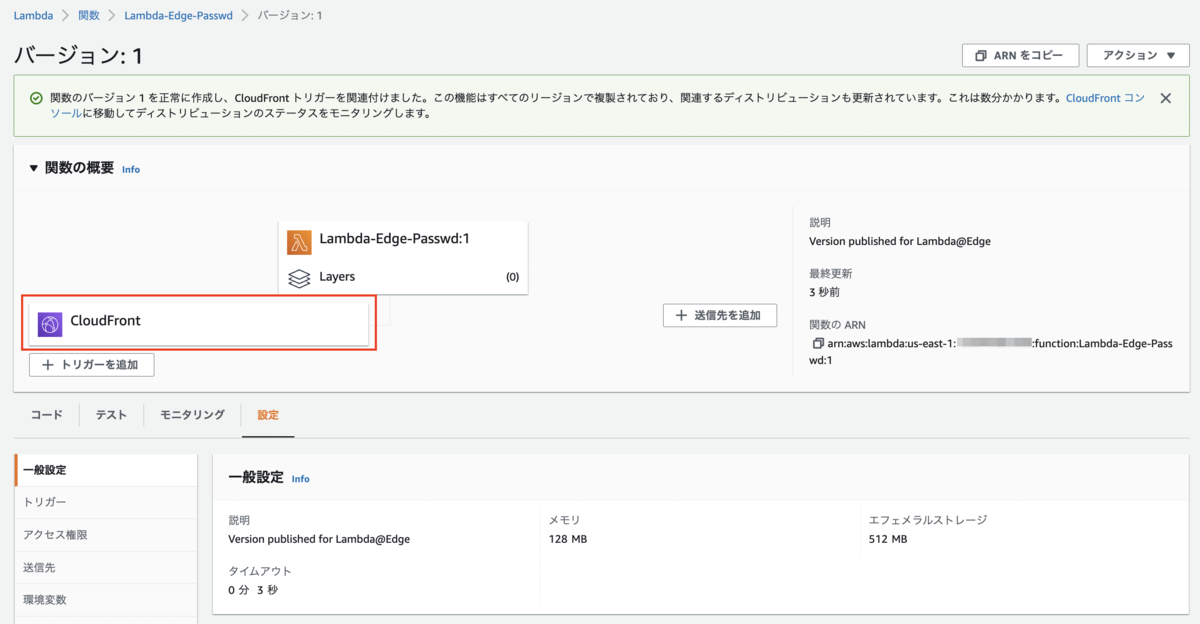Image resolution: width=1200 pixels, height=624 pixels.
Task: Select トリガー in the settings sidebar
Action: (106, 502)
